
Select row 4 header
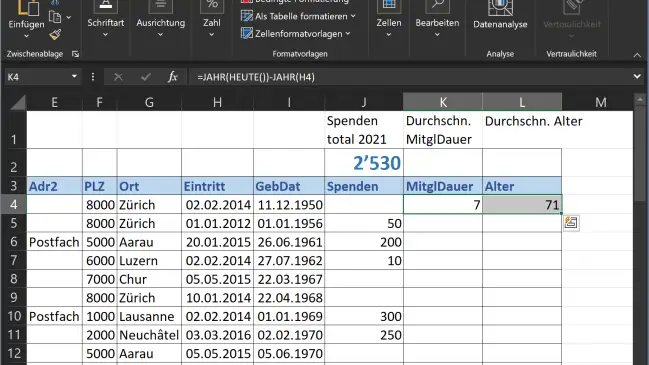tap(13, 204)
